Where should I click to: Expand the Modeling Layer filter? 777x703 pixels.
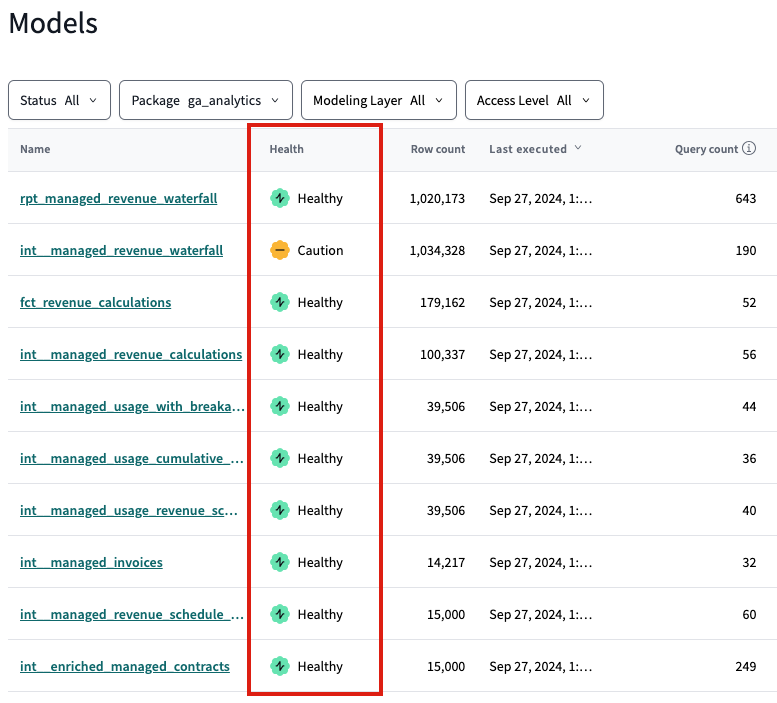tap(378, 100)
